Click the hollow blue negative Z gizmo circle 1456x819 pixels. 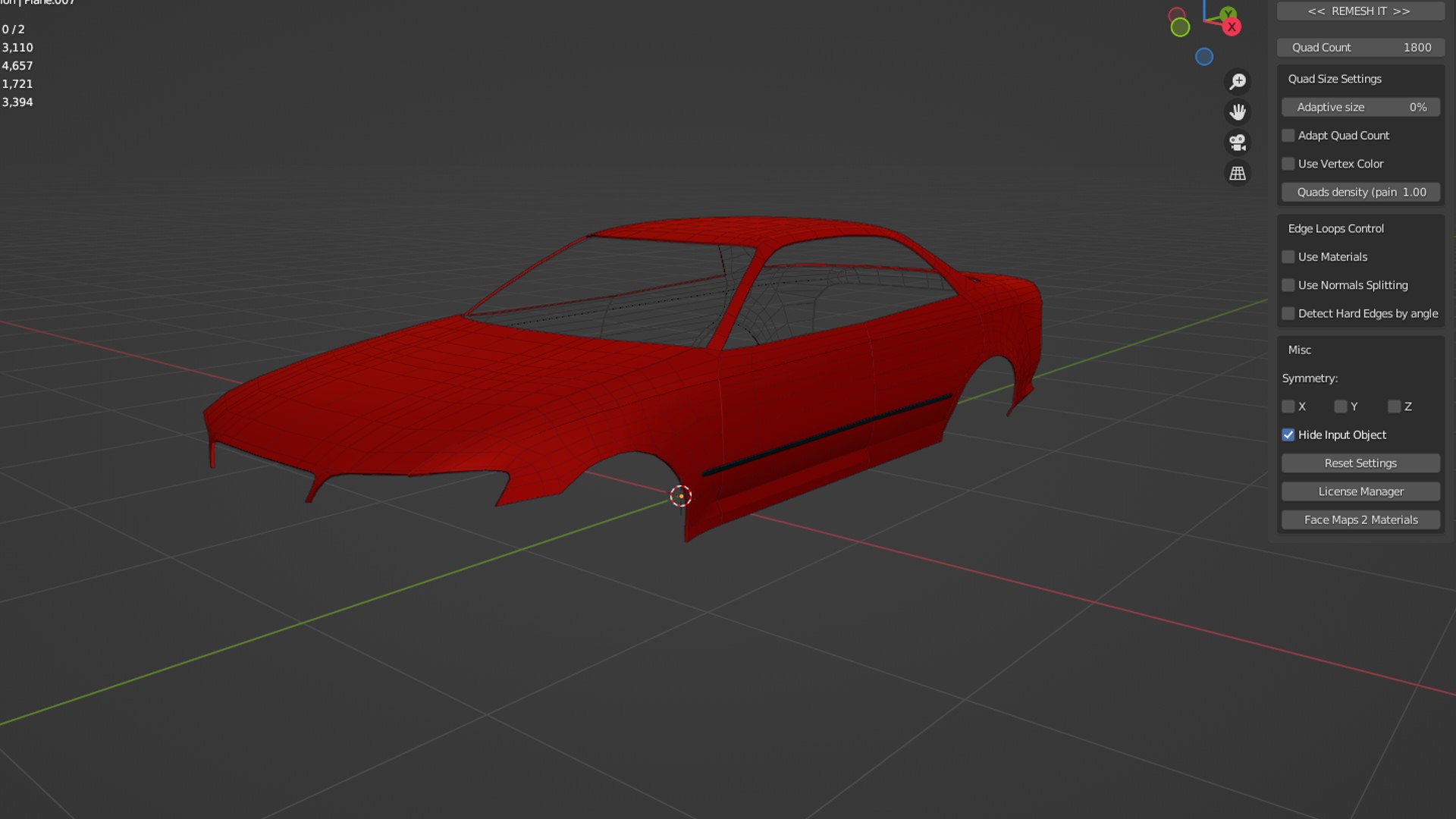[x=1204, y=57]
